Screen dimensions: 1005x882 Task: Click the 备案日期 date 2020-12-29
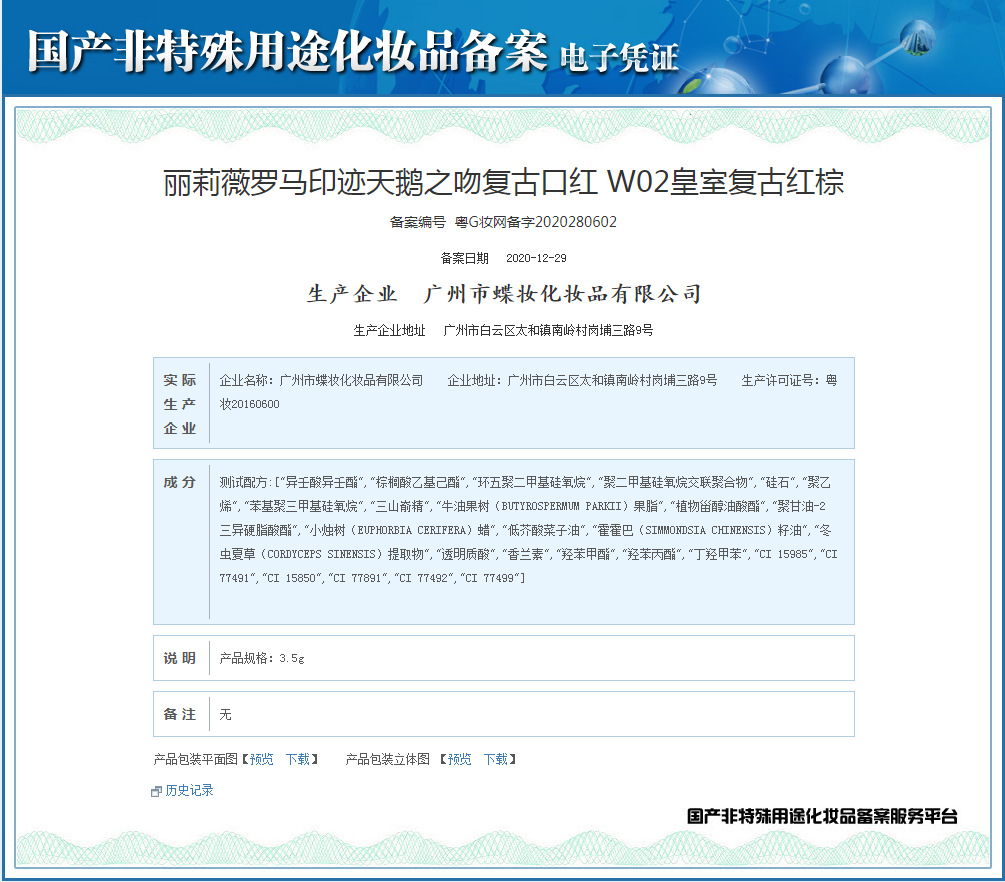click(x=537, y=256)
